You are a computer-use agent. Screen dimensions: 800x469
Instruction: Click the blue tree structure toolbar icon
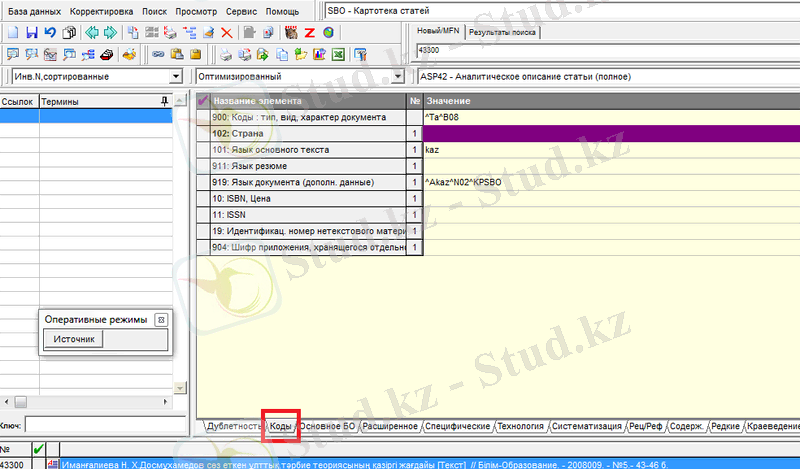[x=189, y=33]
